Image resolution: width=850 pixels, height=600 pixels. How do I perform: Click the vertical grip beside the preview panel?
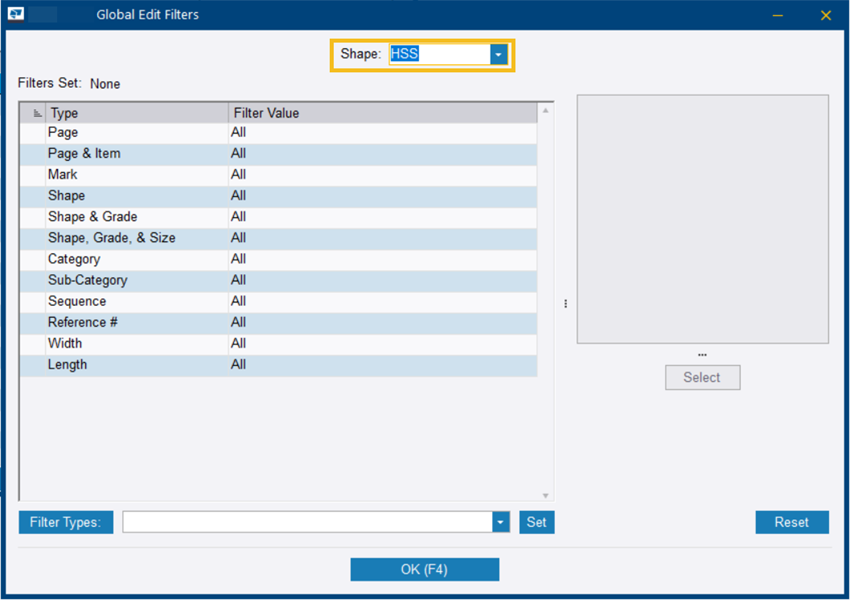pyautogui.click(x=566, y=303)
